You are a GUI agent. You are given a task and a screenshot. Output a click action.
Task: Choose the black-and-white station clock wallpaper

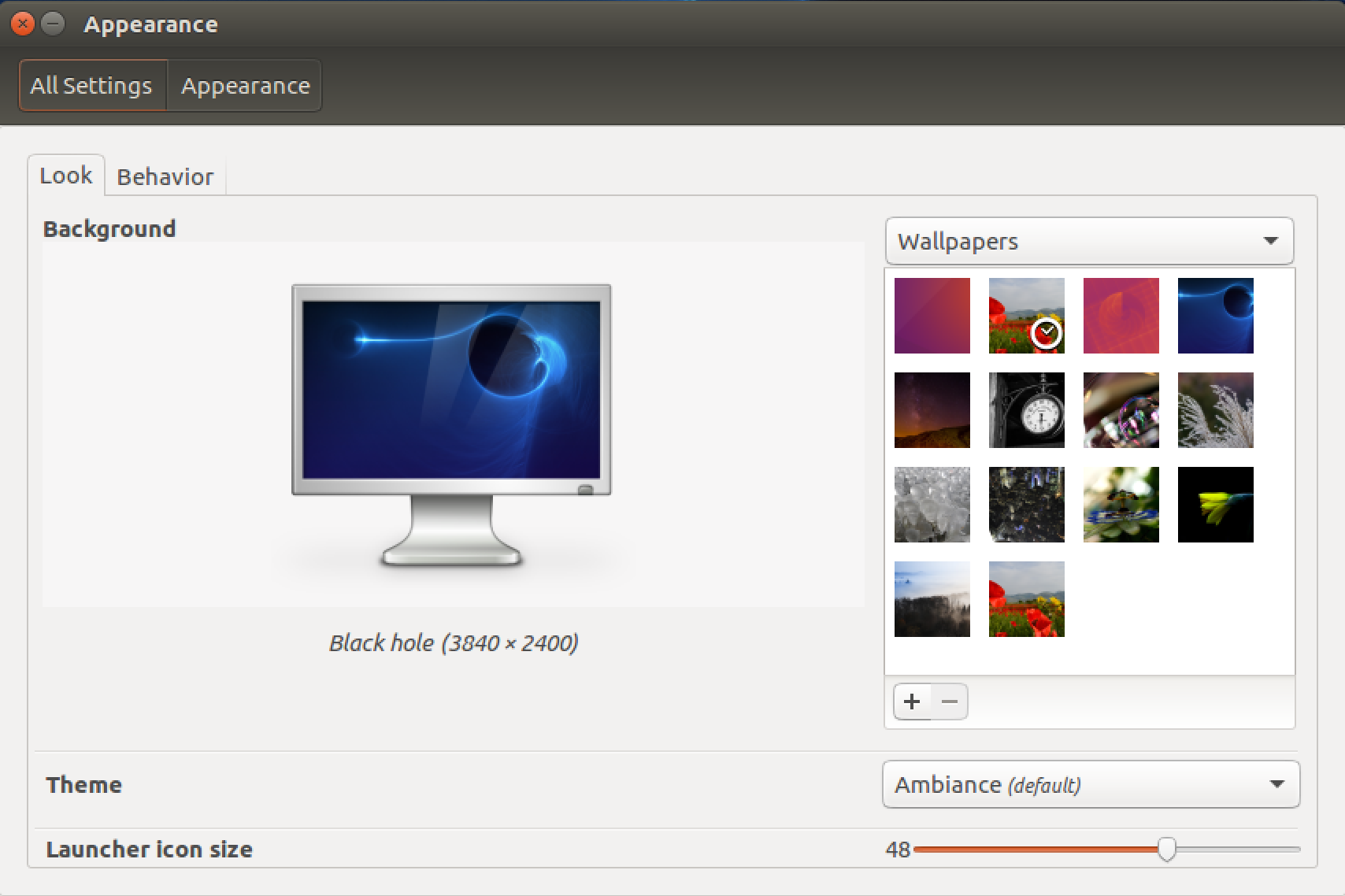(x=1026, y=410)
